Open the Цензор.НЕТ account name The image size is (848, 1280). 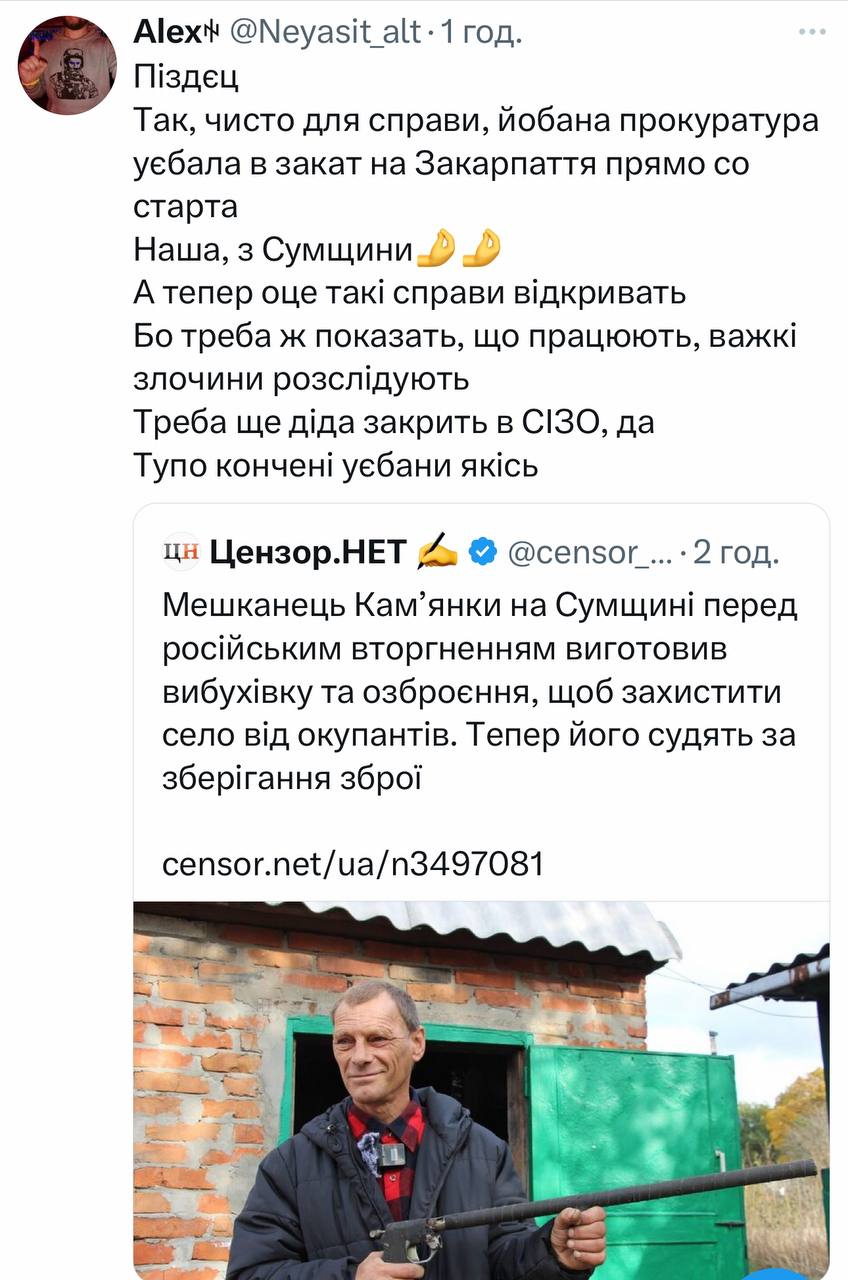pos(308,551)
